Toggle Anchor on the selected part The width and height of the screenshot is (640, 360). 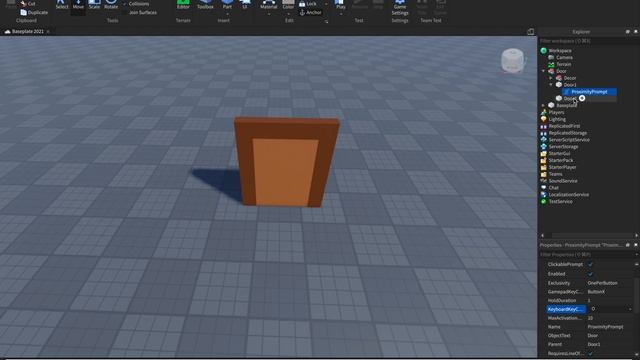311,13
